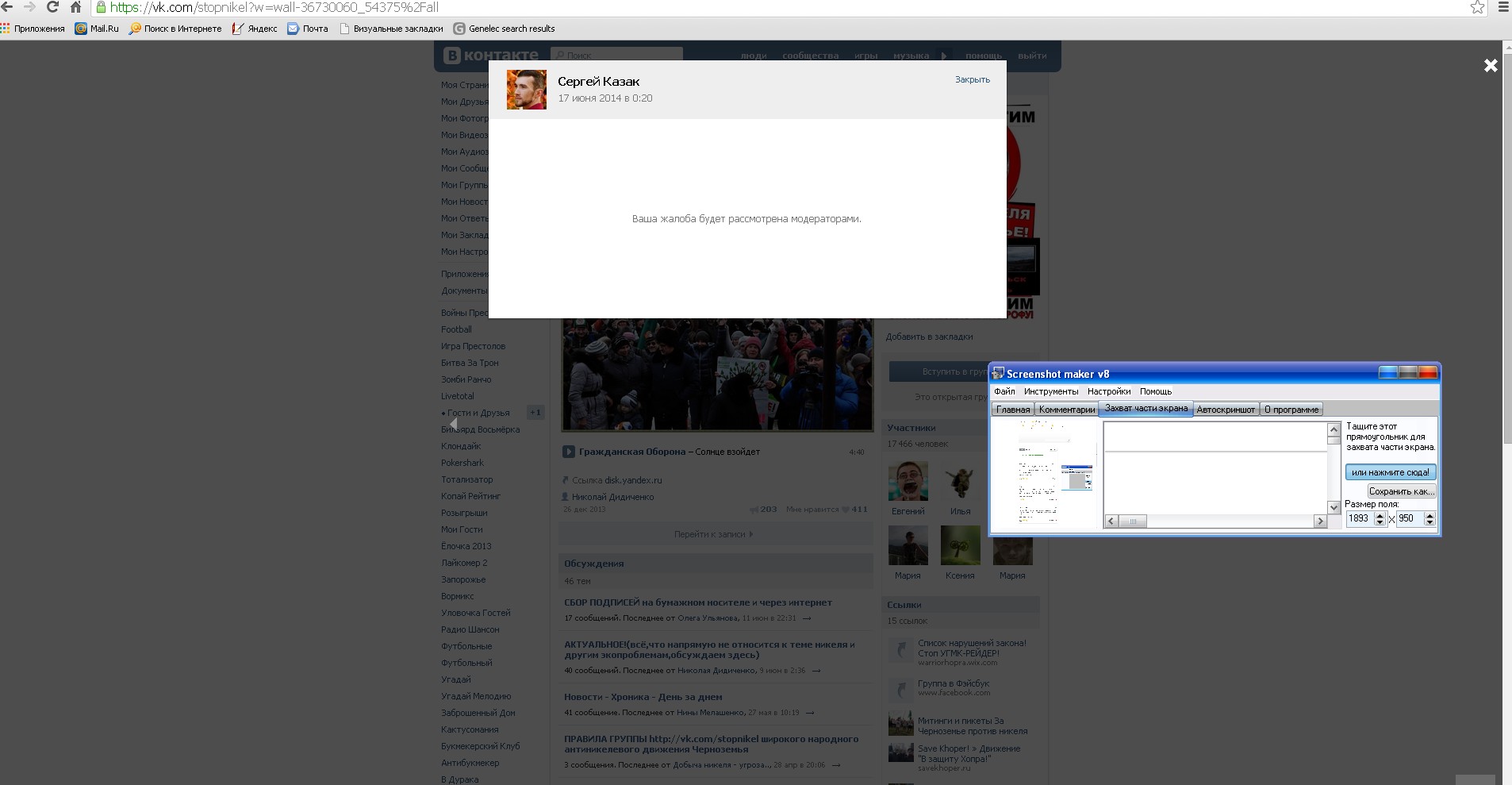The image size is (1512, 785).
Task: Click the Мне нравится heart icon
Action: click(x=846, y=510)
